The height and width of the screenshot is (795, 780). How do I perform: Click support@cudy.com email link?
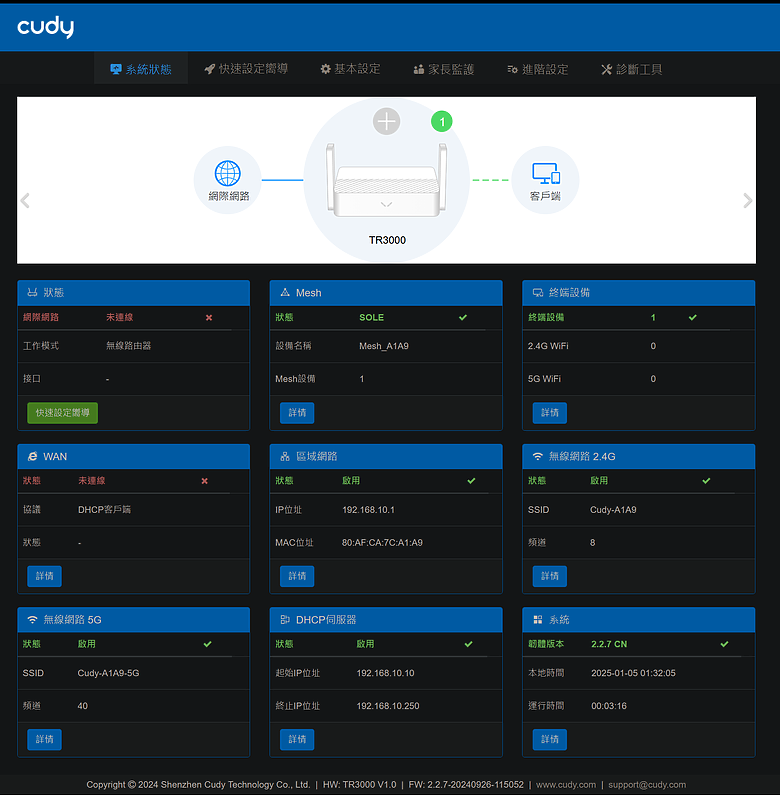(x=647, y=784)
